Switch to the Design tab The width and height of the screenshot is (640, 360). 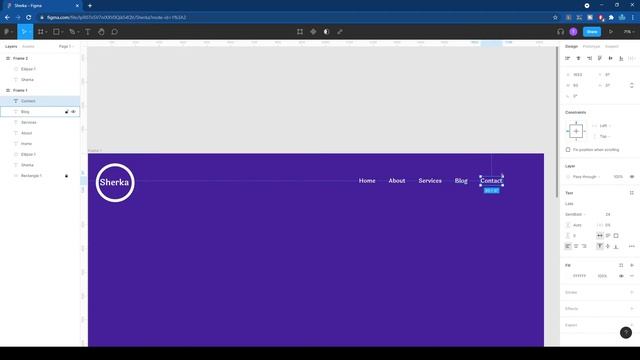(x=571, y=47)
